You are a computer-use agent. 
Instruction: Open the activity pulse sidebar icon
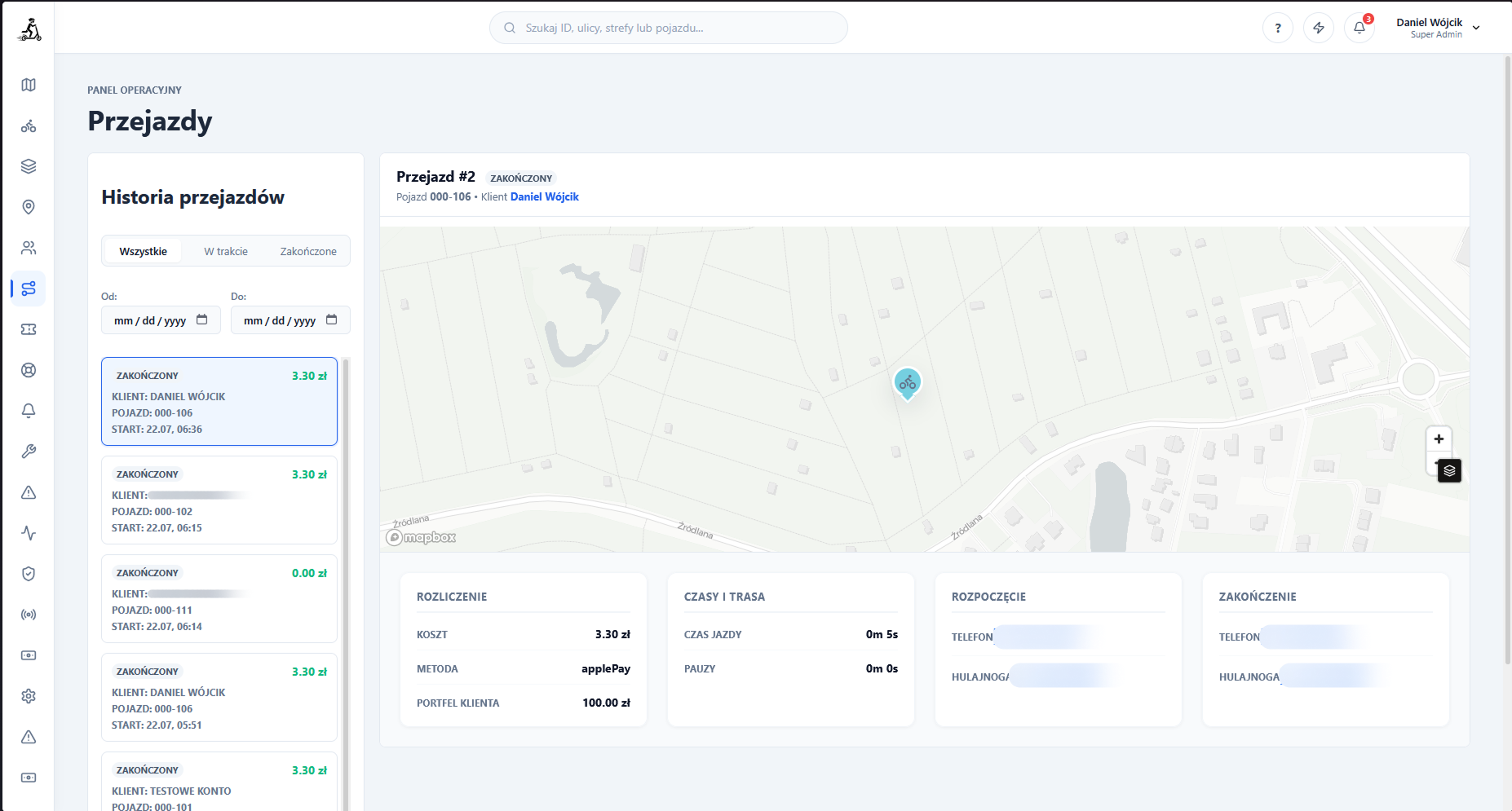29,533
